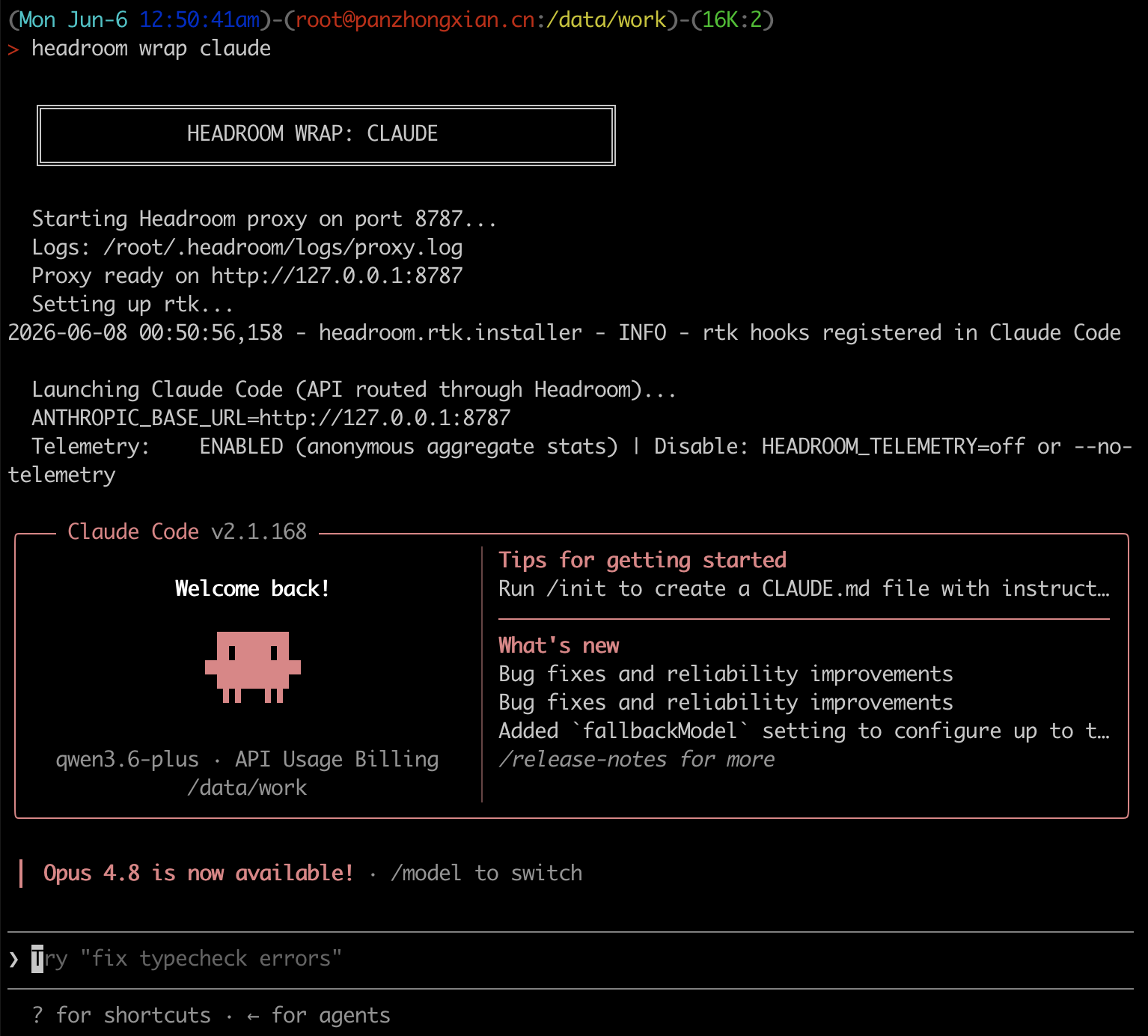Click the "ANTHROPIC_BASE_URL=http://127.0.0.1:8787" line
The height and width of the screenshot is (1036, 1148).
271,418
